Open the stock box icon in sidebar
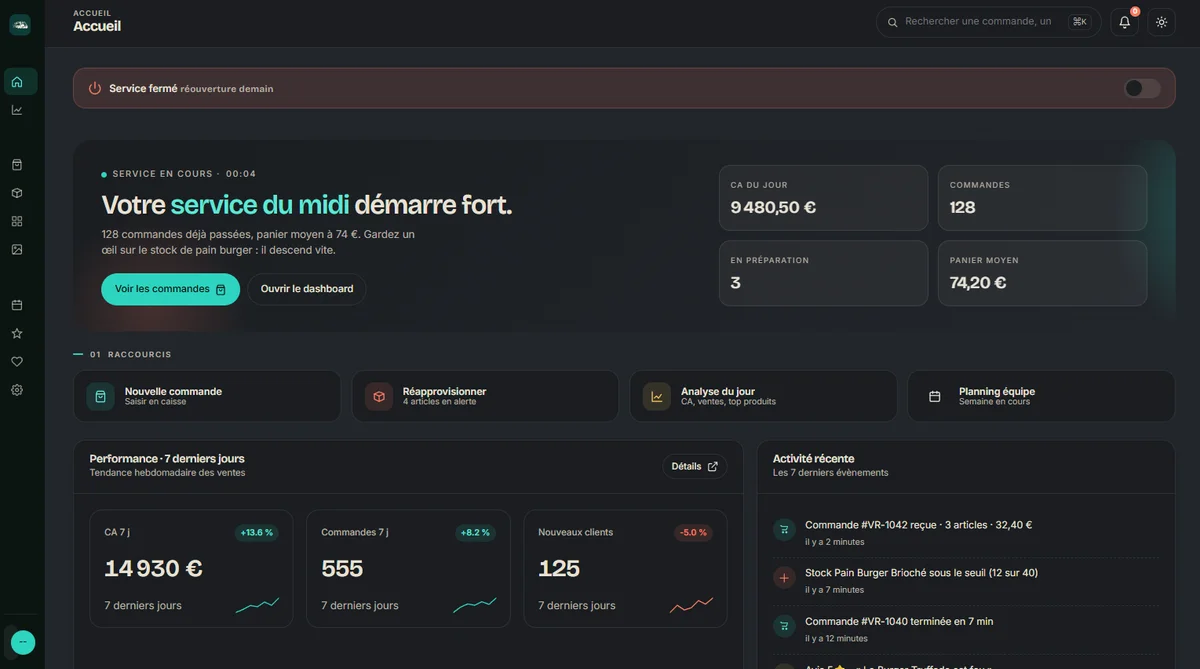The height and width of the screenshot is (669, 1200). pos(17,193)
